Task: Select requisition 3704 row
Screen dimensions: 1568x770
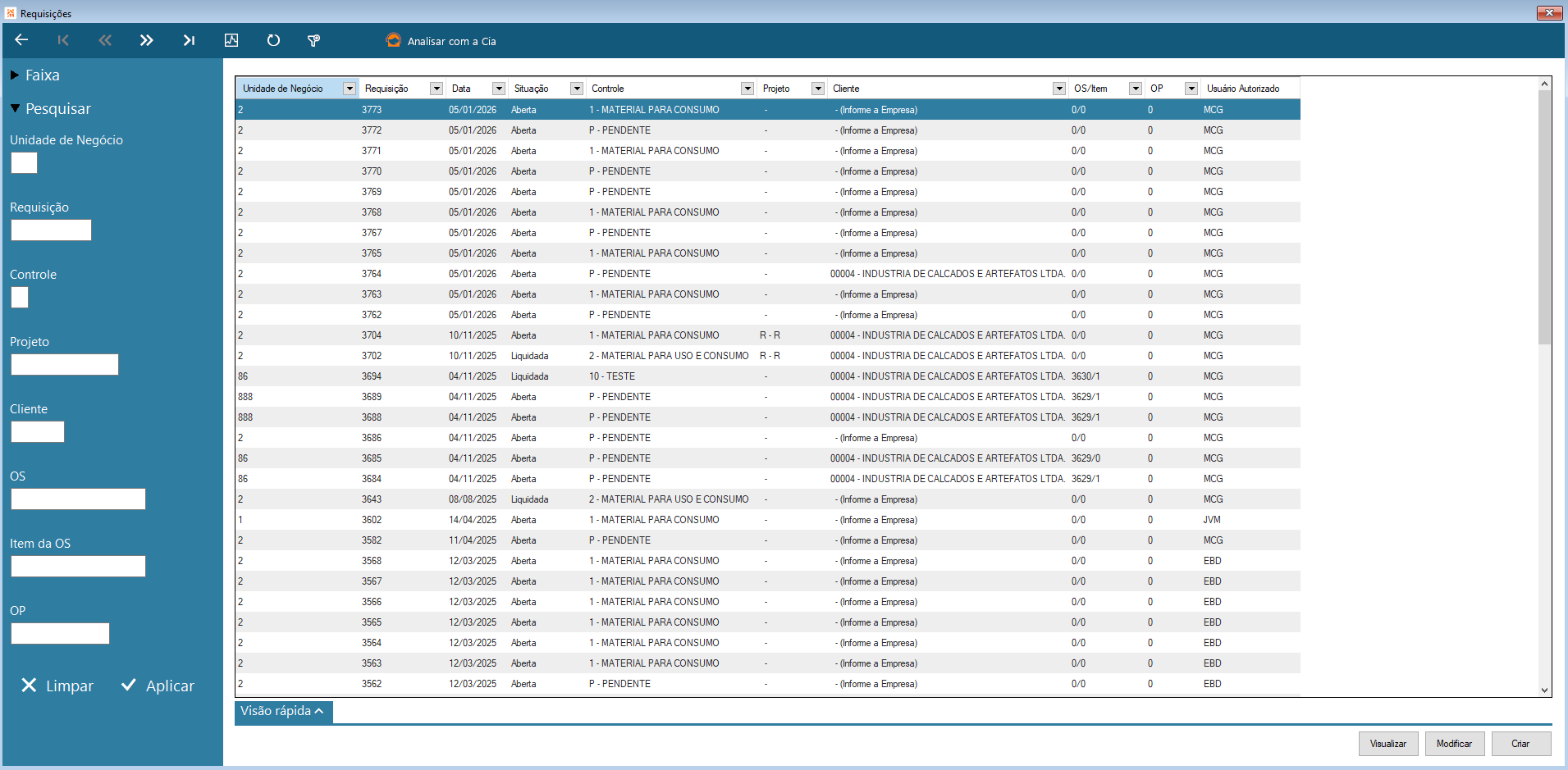Action: (x=768, y=335)
